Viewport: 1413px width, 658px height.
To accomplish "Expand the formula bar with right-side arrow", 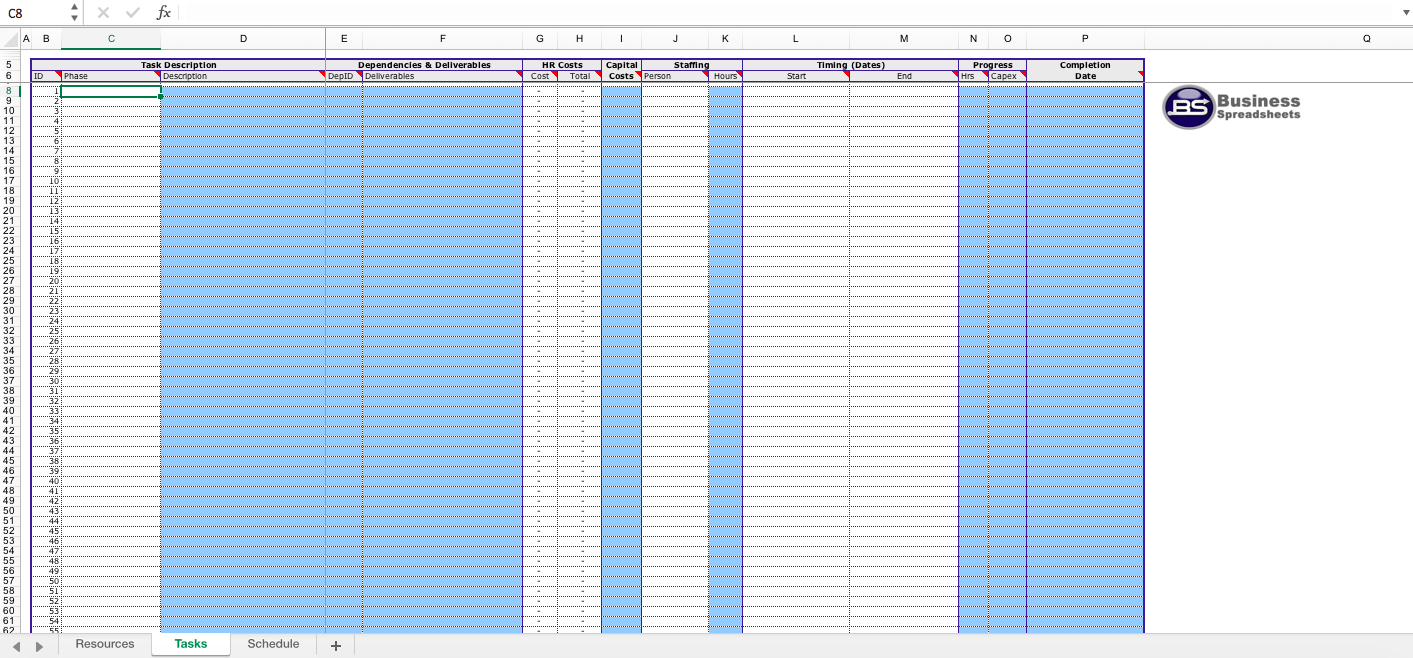I will (x=1407, y=13).
